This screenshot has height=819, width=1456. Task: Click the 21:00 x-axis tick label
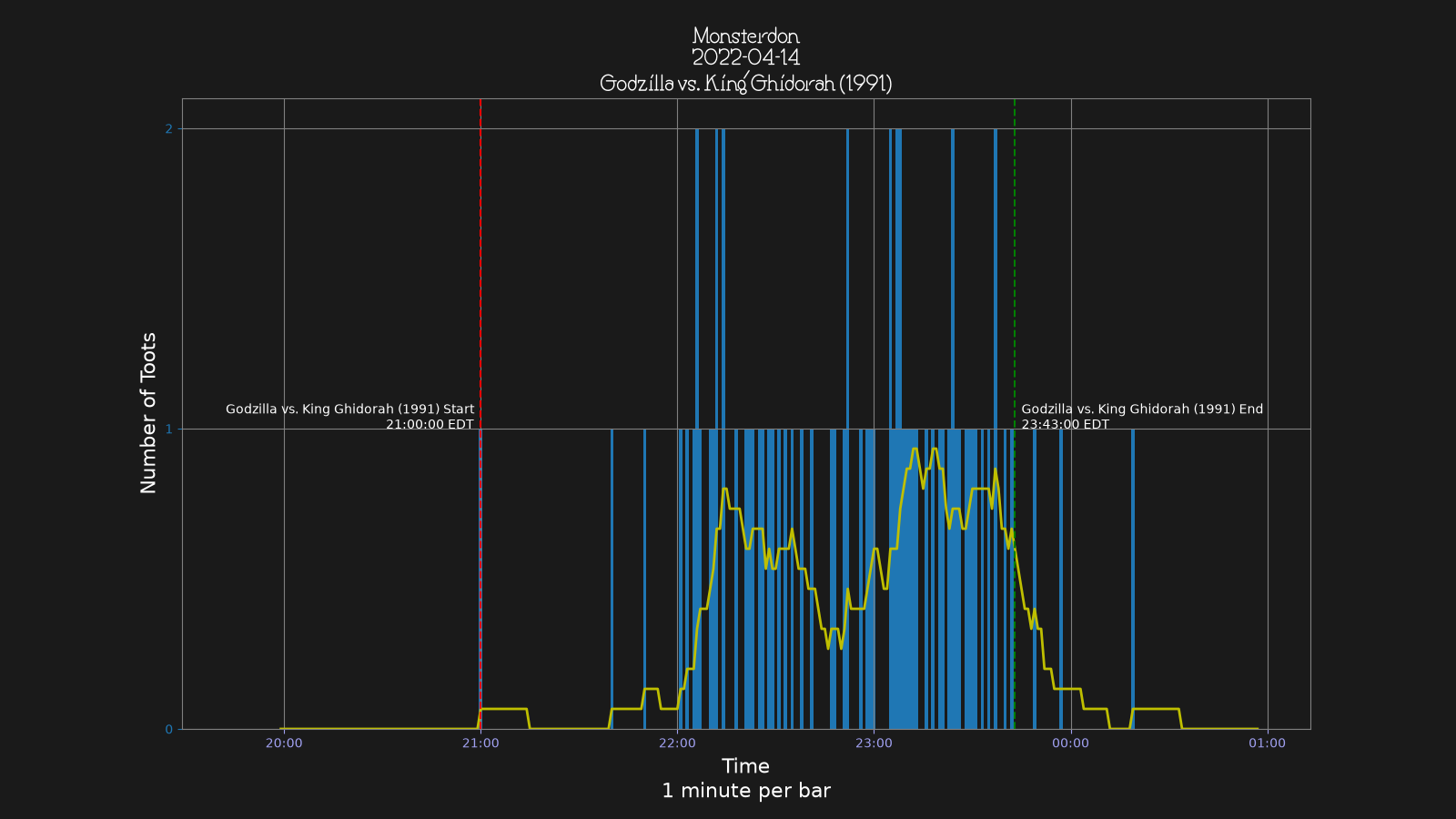(x=480, y=743)
